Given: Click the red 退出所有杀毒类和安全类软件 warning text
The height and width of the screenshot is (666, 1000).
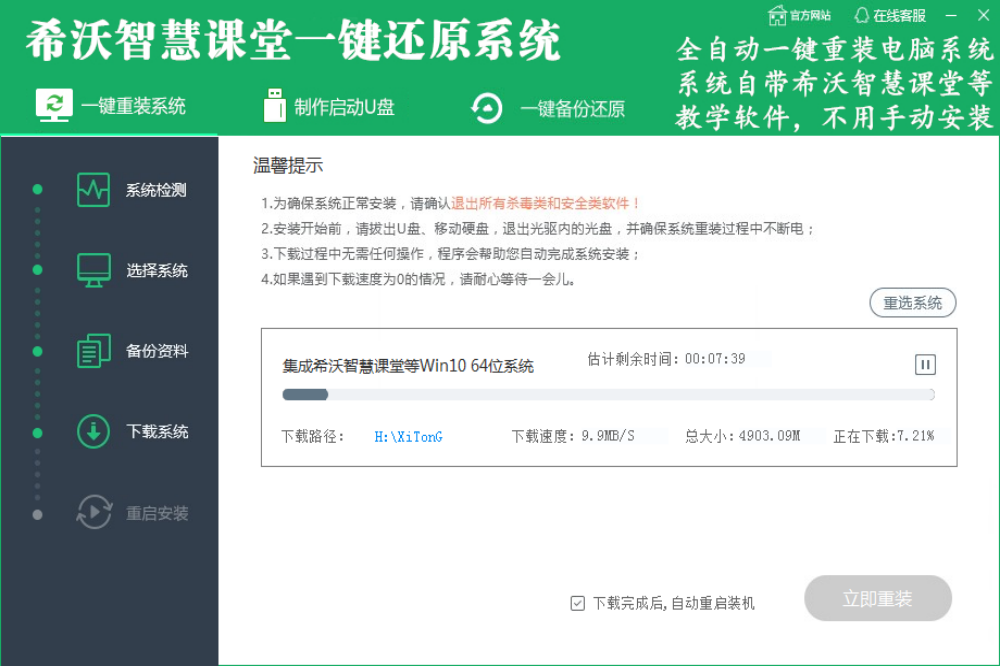Looking at the screenshot, I should 546,204.
